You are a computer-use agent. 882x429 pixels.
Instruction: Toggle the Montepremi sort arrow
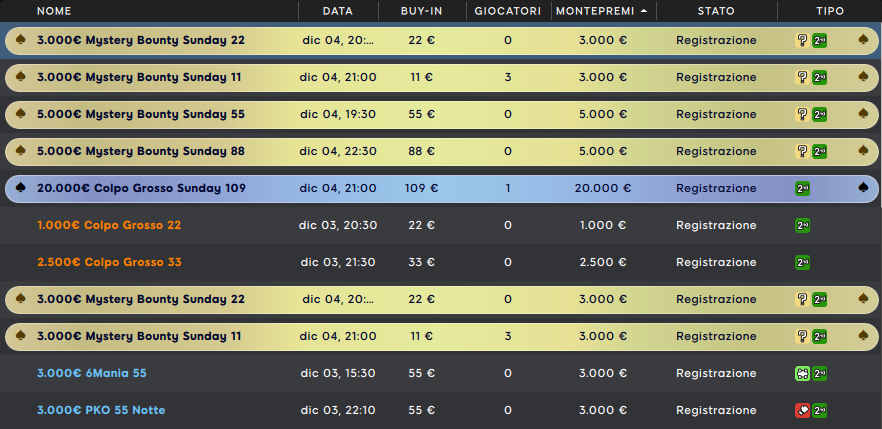(x=644, y=11)
